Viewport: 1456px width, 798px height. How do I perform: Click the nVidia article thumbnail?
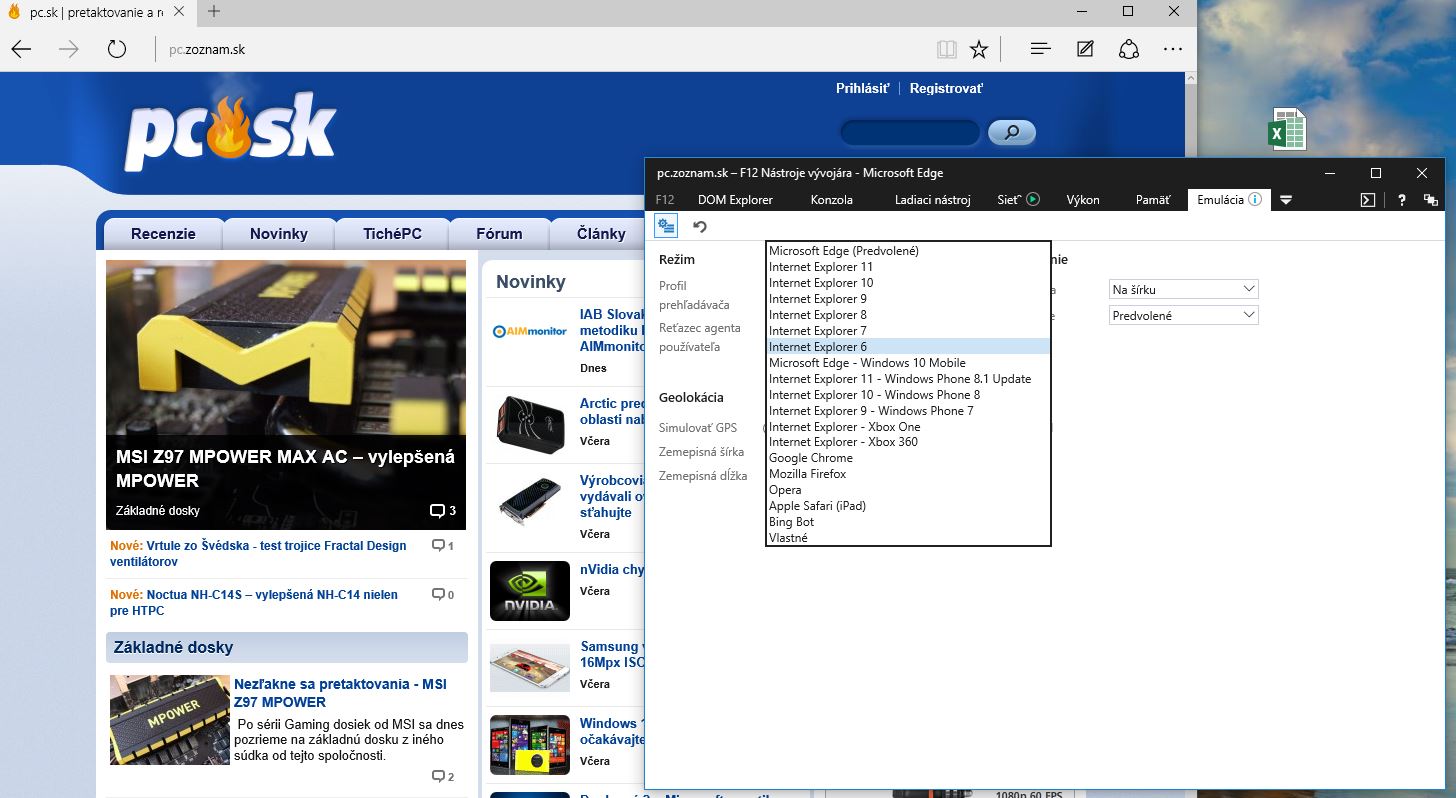[530, 591]
